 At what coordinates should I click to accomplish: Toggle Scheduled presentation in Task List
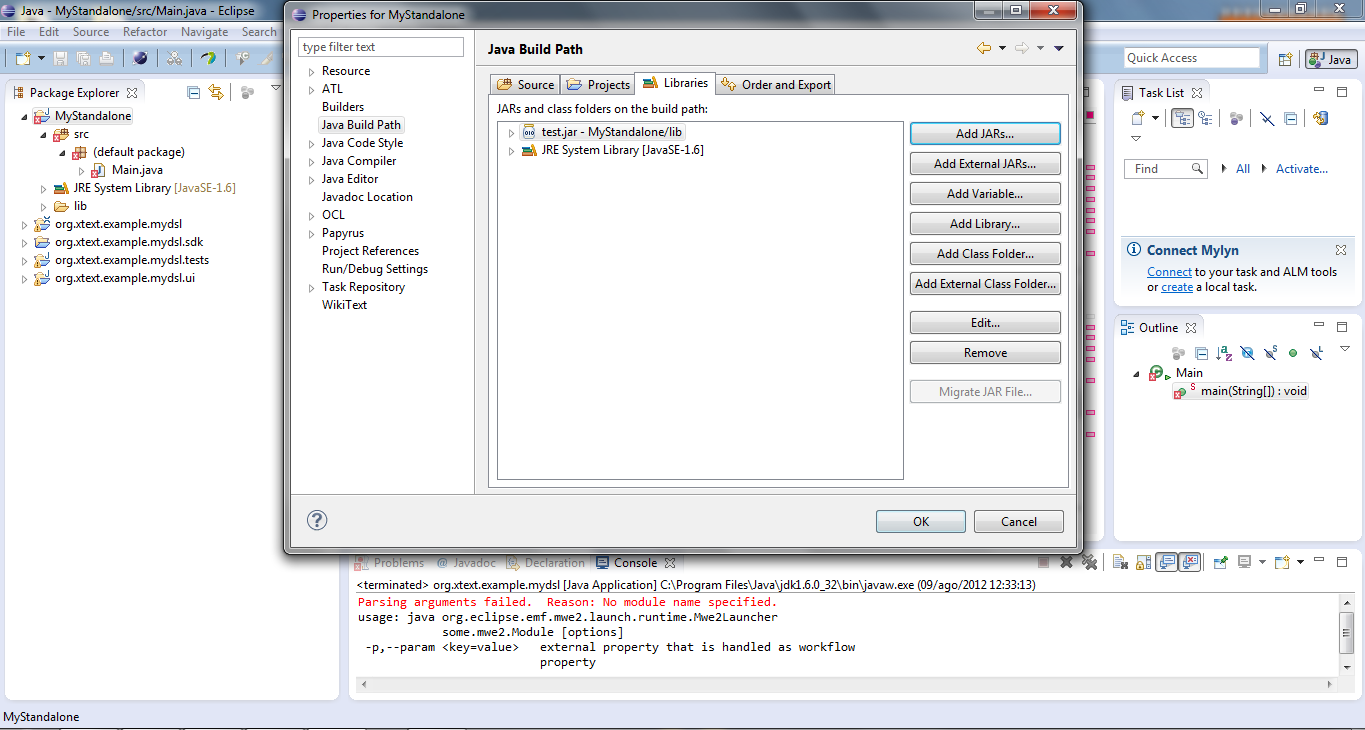1205,118
